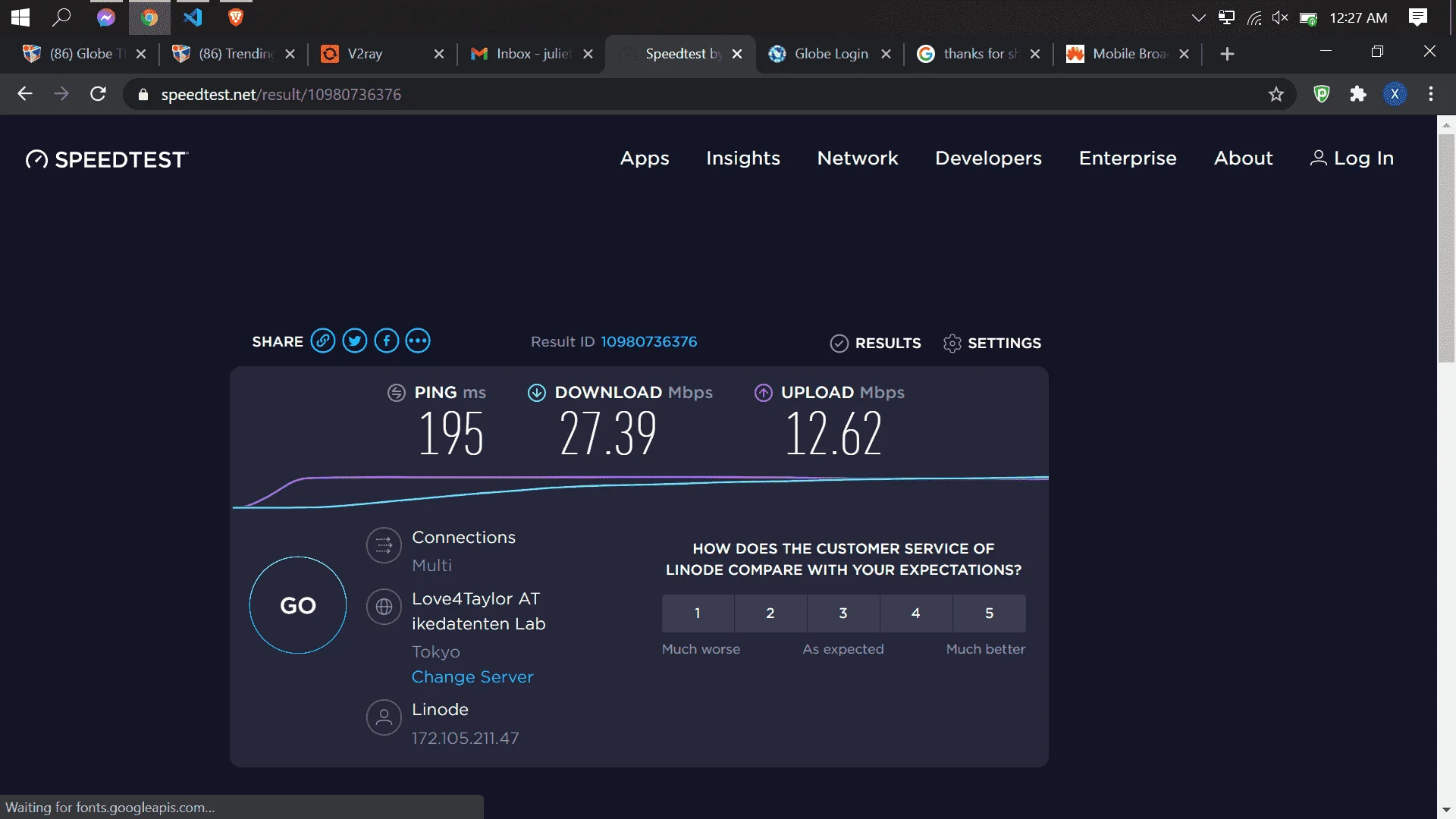
Task: Click the scrollbar down arrow
Action: pyautogui.click(x=1446, y=810)
